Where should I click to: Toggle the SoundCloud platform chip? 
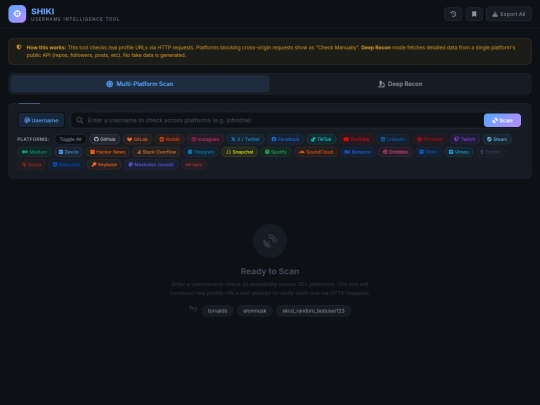tap(316, 152)
